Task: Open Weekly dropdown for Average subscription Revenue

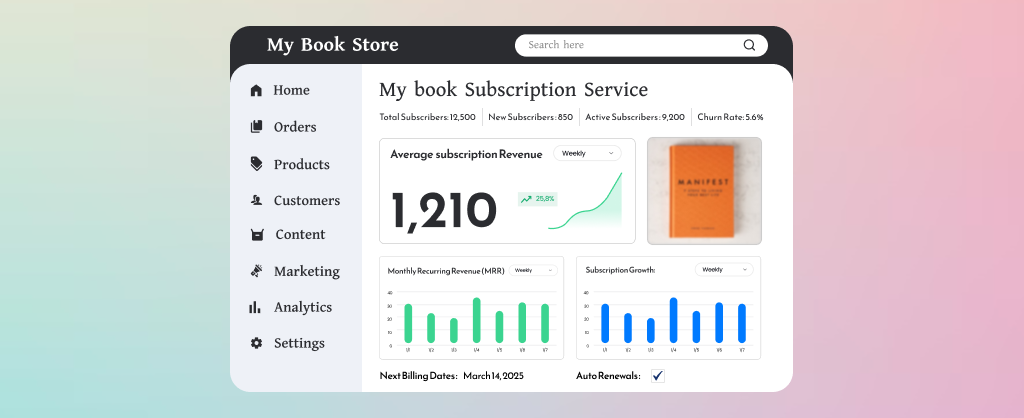Action: pyautogui.click(x=587, y=153)
